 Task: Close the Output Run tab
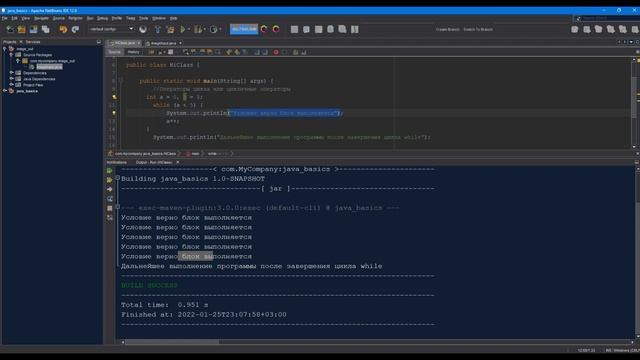(178, 162)
